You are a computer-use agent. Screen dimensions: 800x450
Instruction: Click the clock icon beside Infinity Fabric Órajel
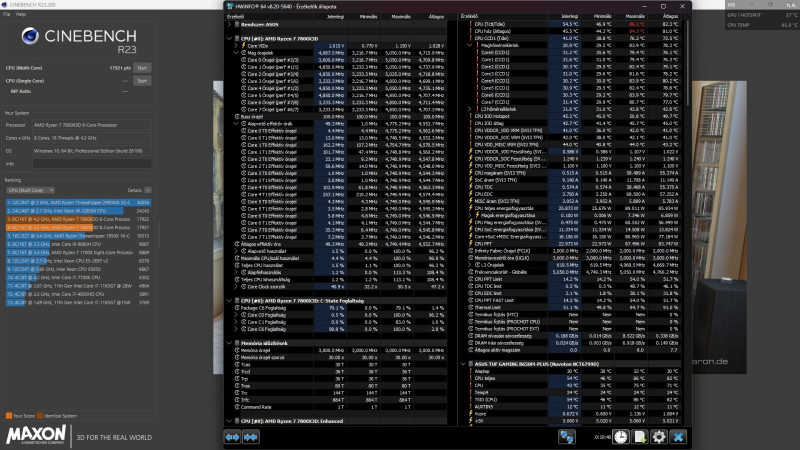470,251
